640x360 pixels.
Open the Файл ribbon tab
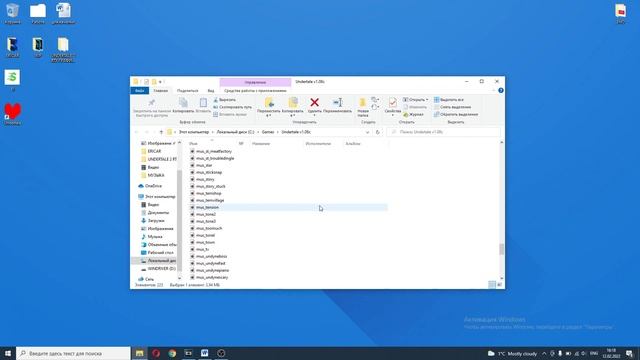[x=140, y=91]
